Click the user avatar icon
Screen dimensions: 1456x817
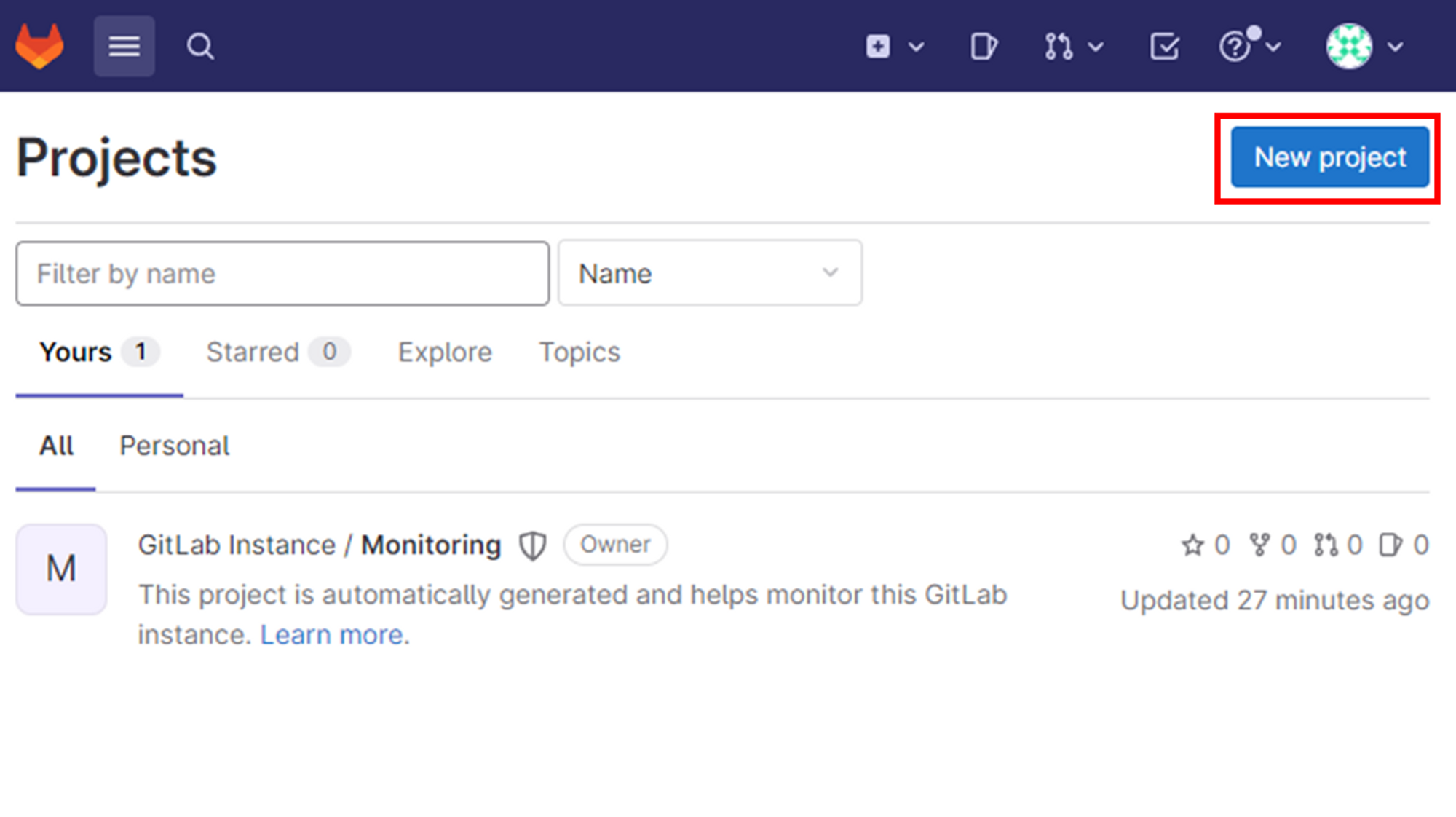point(1349,47)
